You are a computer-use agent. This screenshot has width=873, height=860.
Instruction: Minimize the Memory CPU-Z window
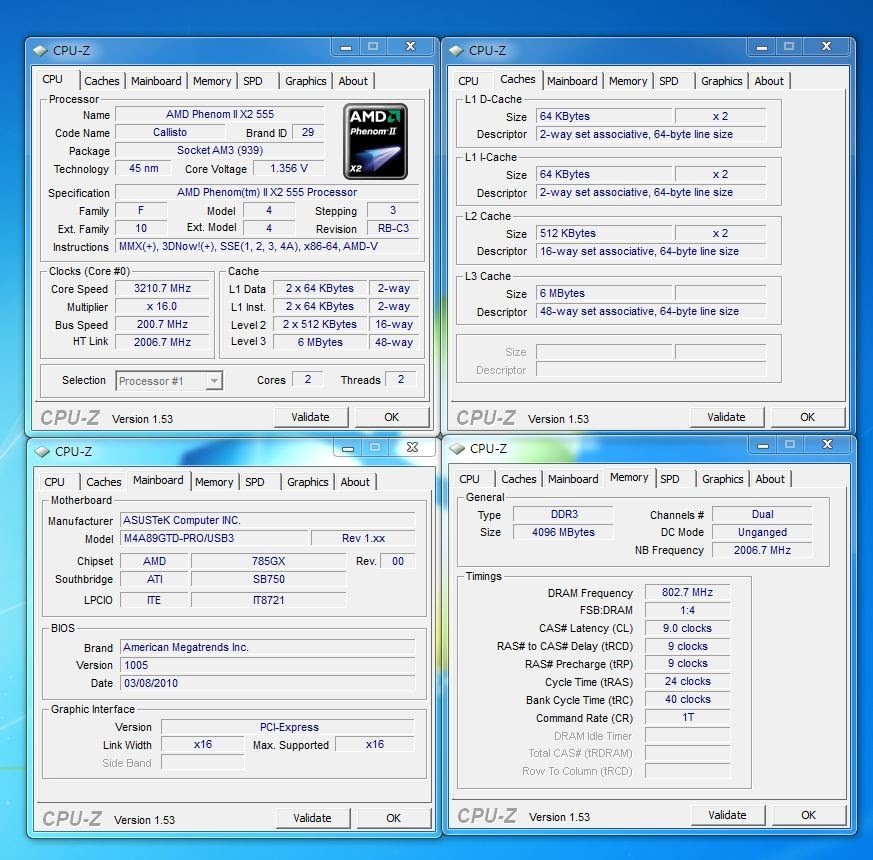(x=763, y=445)
